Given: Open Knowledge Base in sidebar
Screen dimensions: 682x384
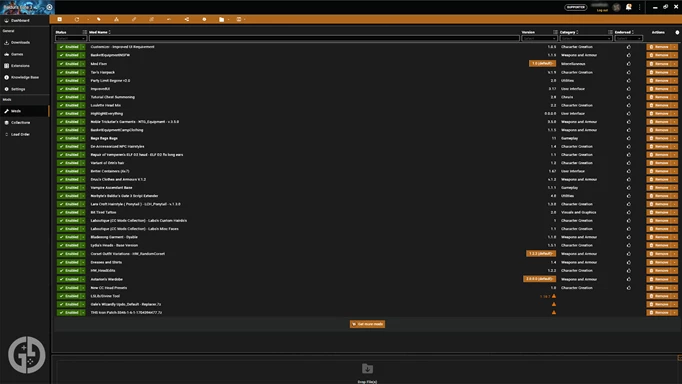Looking at the screenshot, I should pyautogui.click(x=25, y=77).
